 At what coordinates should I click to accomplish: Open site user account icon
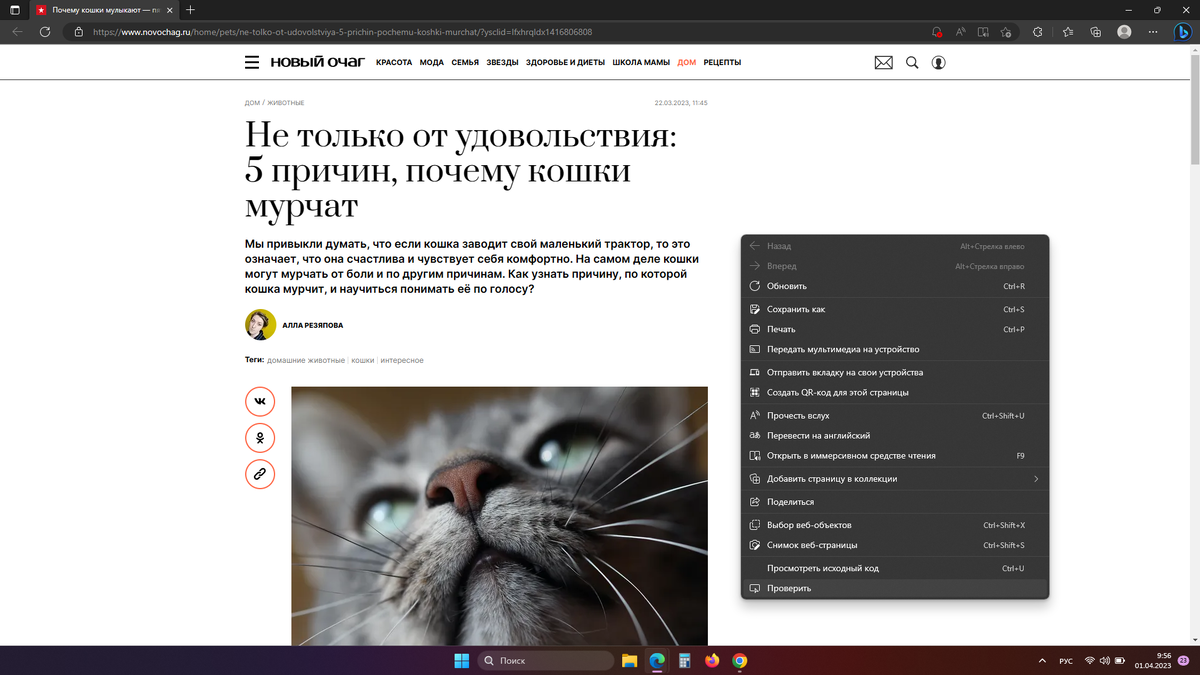(x=938, y=62)
